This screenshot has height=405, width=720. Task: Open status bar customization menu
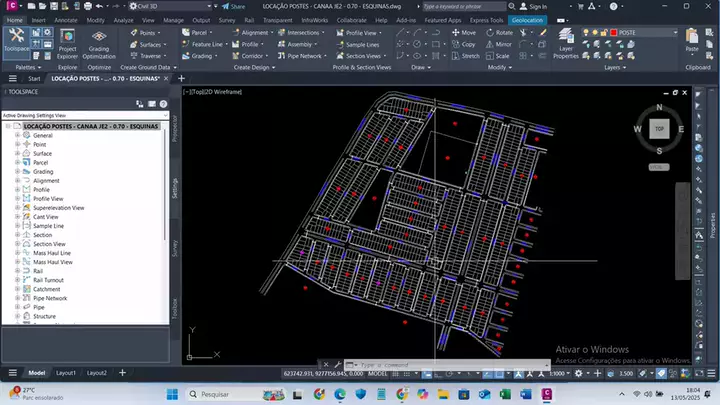[x=711, y=374]
